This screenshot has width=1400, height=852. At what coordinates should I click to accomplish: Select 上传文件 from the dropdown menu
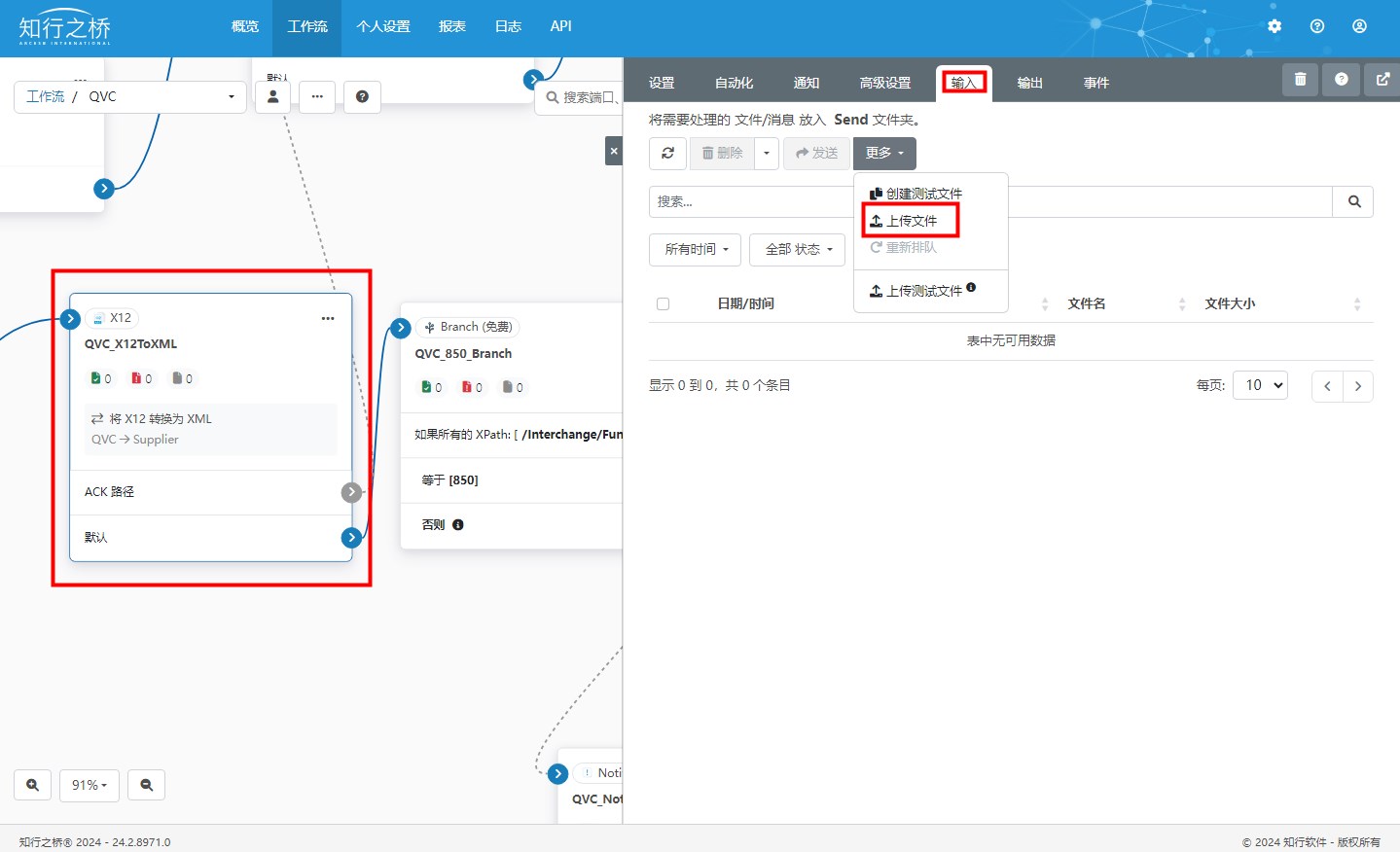pyautogui.click(x=912, y=221)
